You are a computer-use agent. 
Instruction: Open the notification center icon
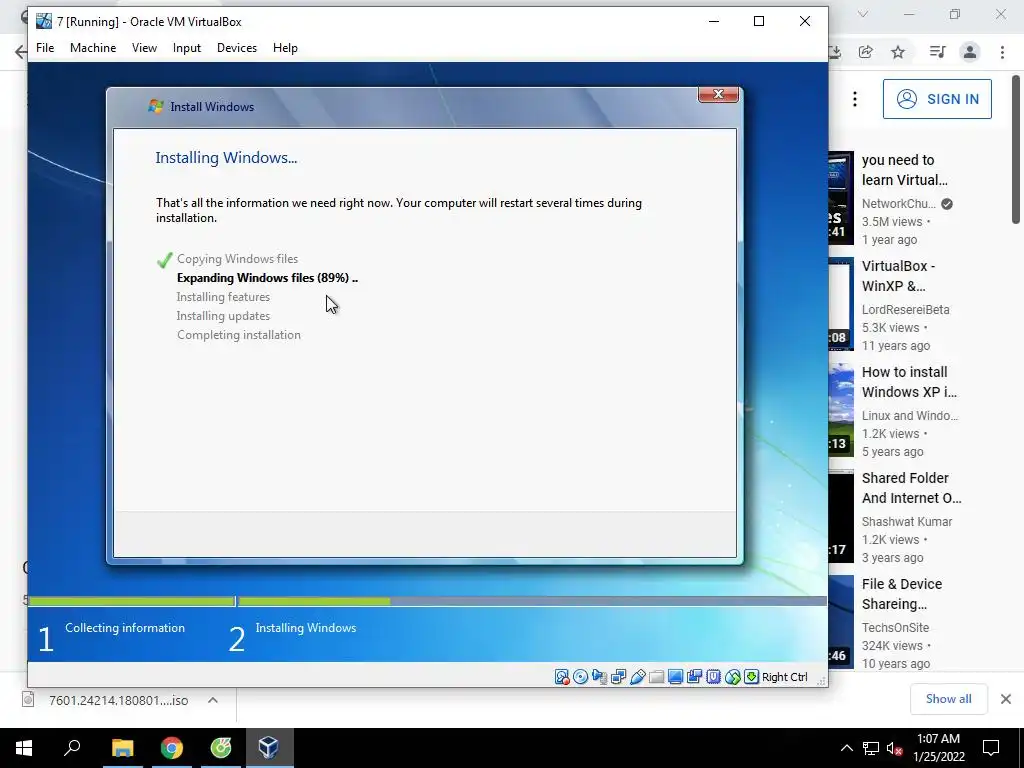(991, 748)
